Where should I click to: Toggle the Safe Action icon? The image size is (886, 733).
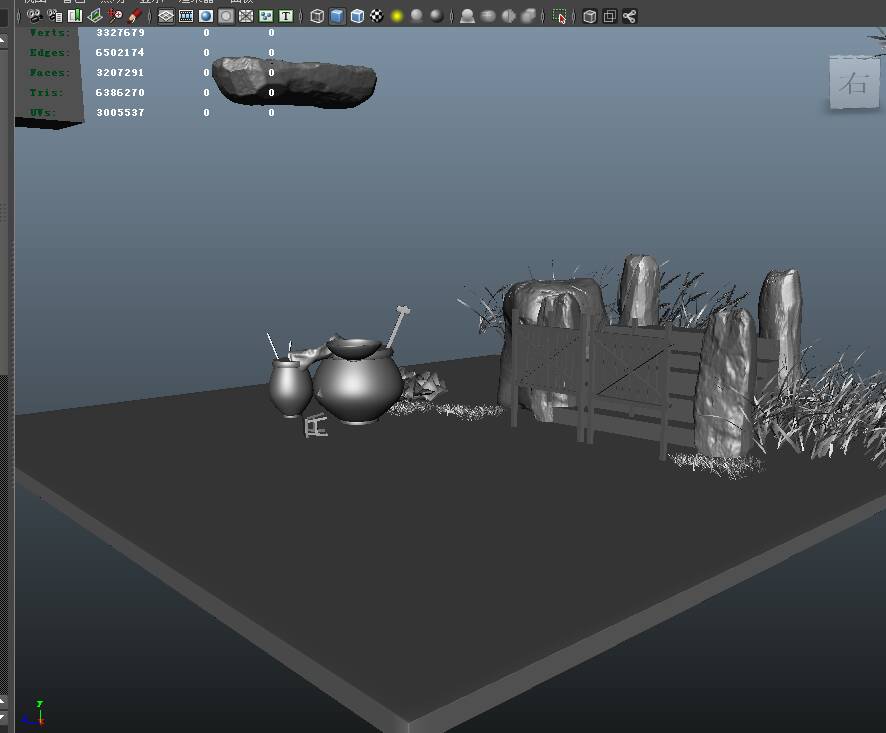[266, 16]
